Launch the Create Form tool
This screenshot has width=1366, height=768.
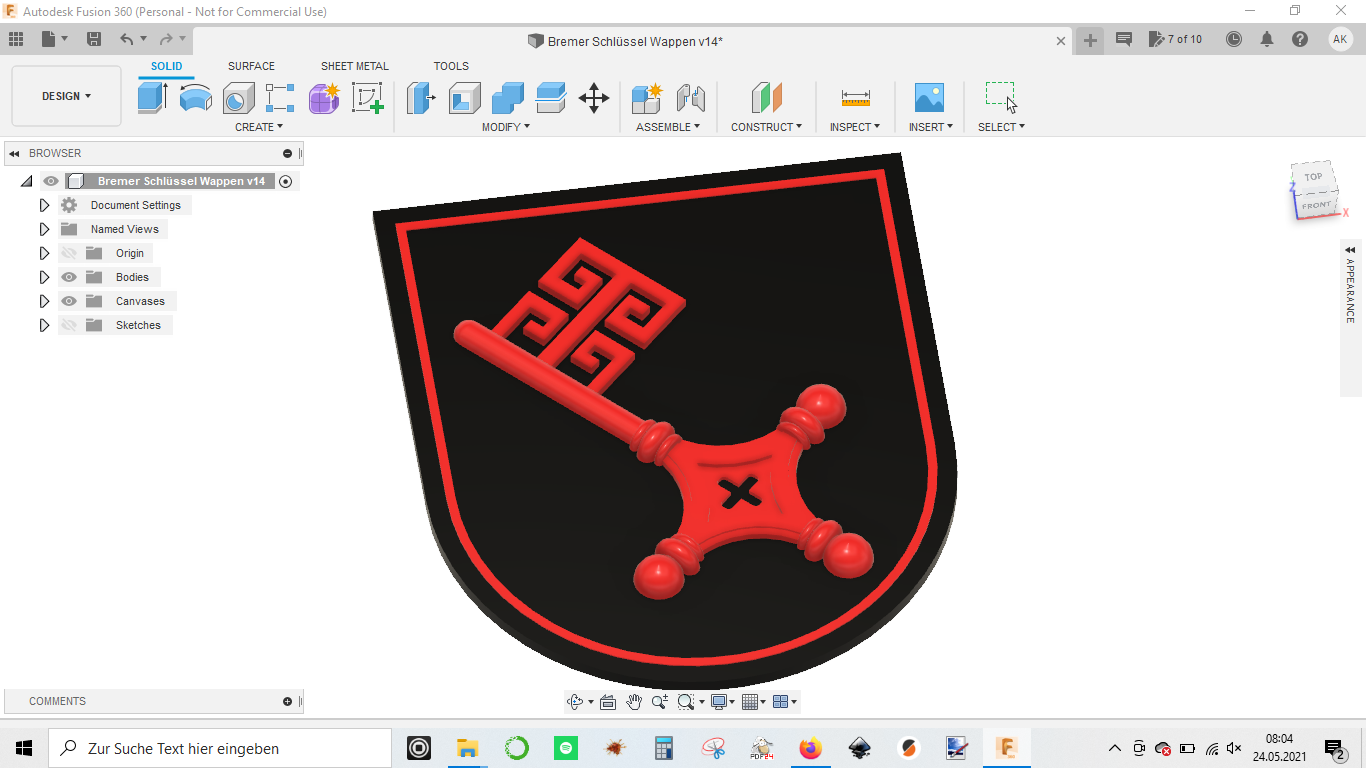[x=323, y=97]
